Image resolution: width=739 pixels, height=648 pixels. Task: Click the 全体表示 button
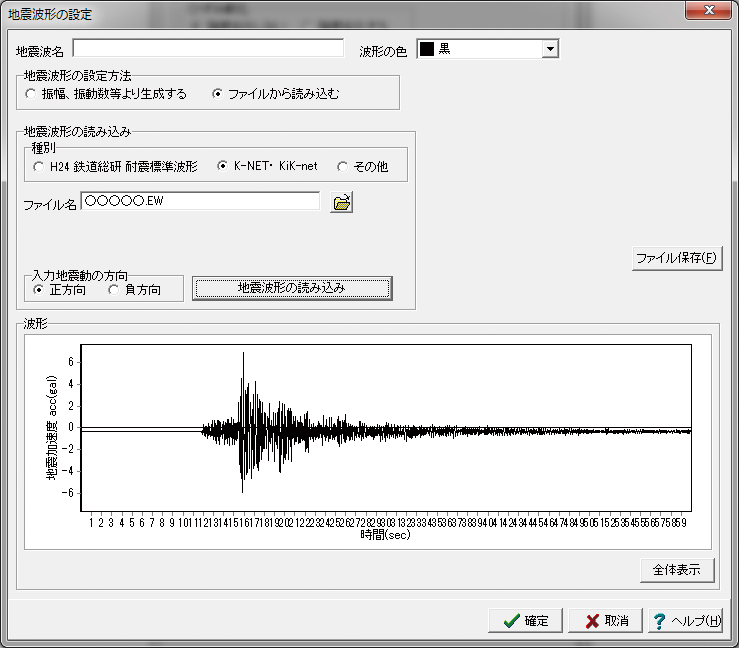coord(677,570)
